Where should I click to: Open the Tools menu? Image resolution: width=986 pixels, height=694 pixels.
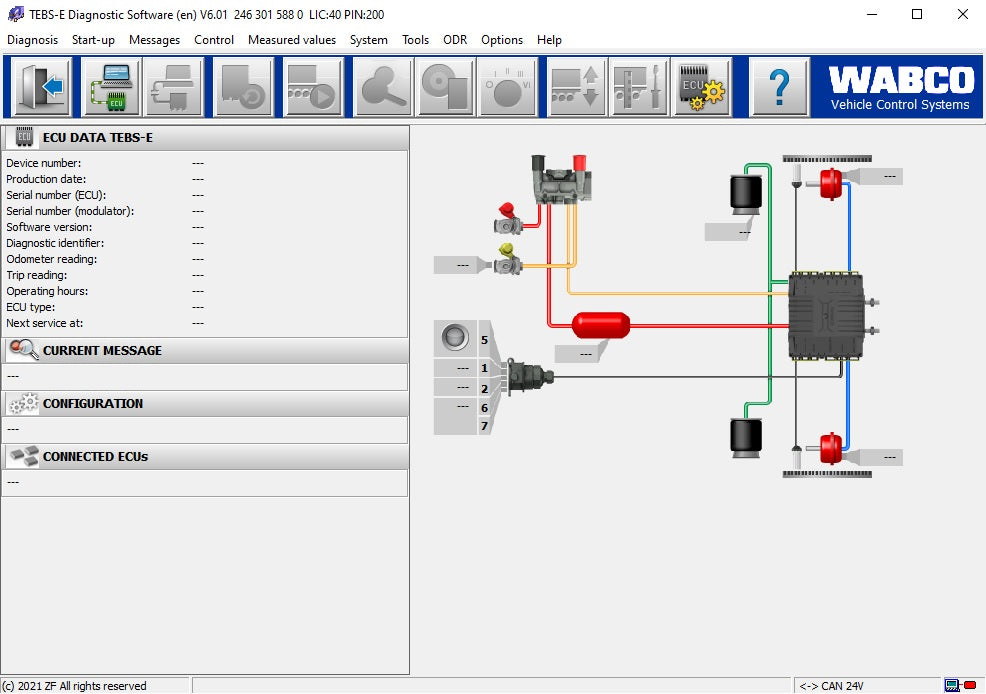pyautogui.click(x=415, y=40)
